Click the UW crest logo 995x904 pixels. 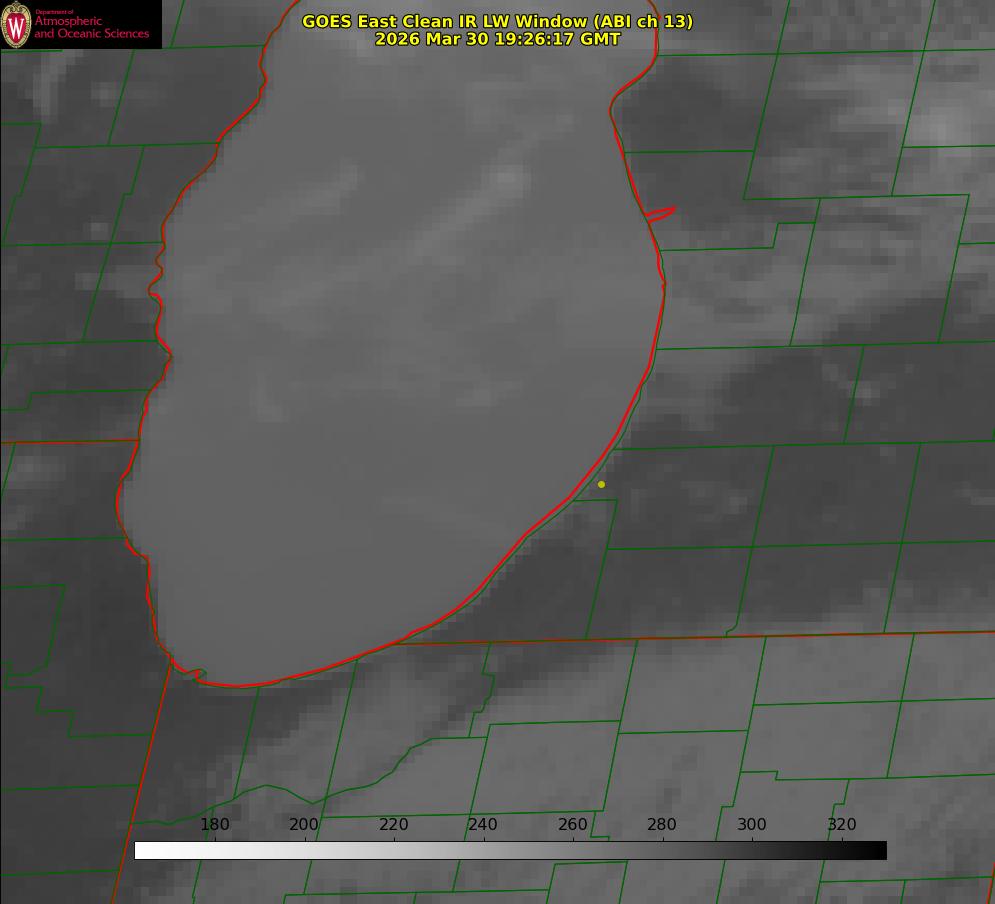[x=16, y=25]
